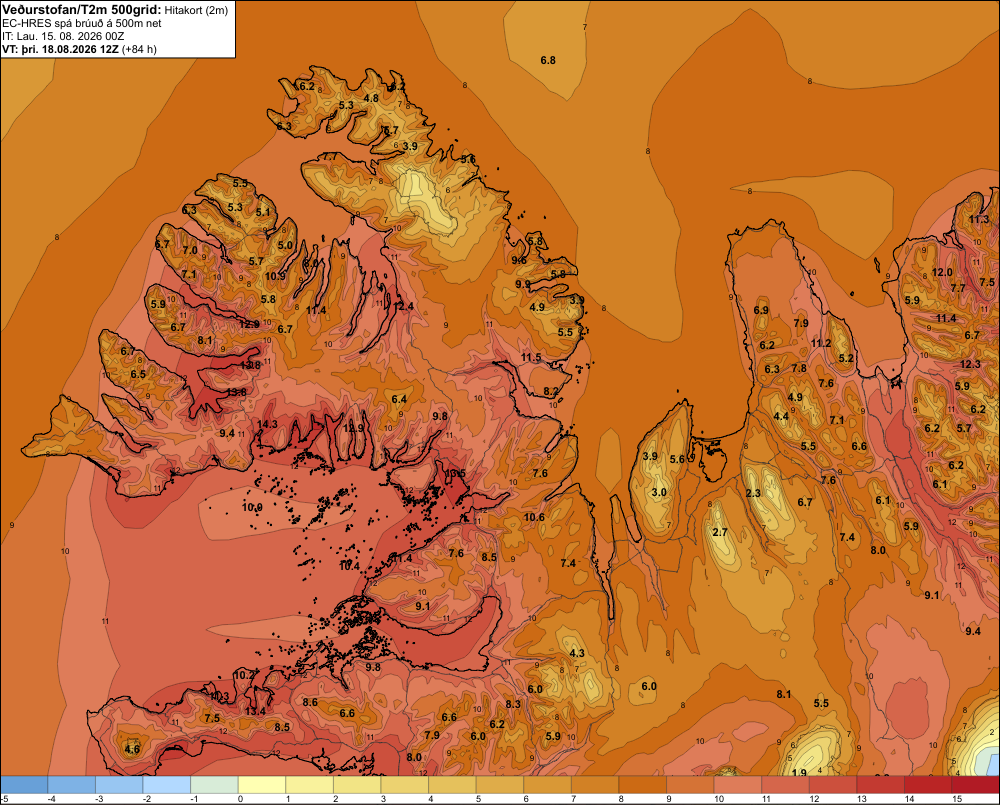1000x805 pixels.
Task: Click the 6.8 temperature value over the sea
Action: coord(548,61)
